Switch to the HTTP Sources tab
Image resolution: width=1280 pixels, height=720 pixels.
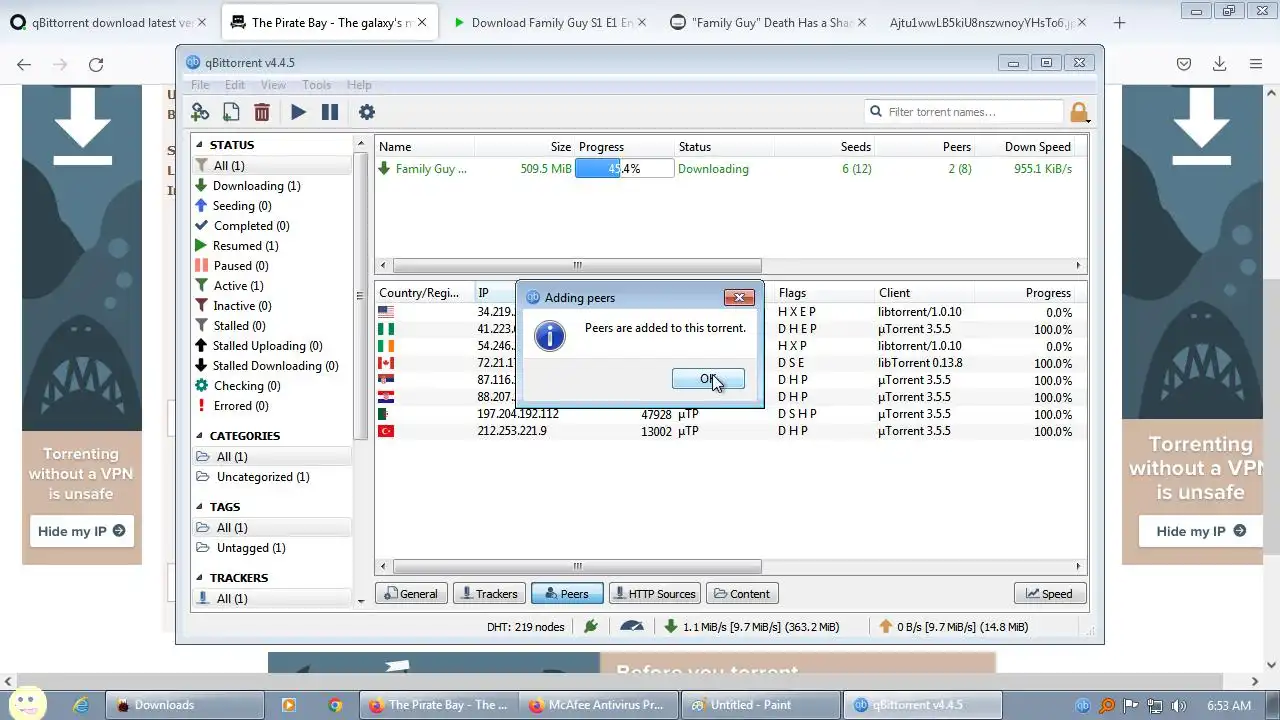(653, 594)
